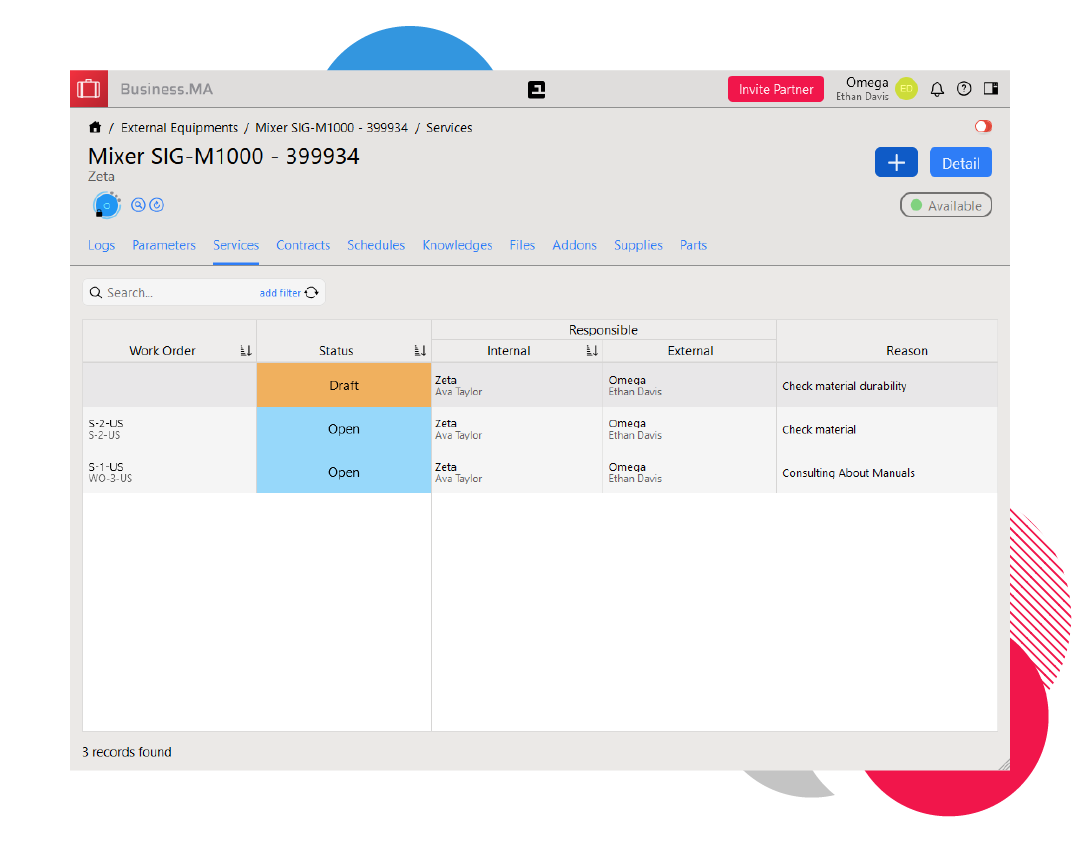Viewport: 1080px width, 841px height.
Task: Toggle the red switch below the header
Action: 983,127
